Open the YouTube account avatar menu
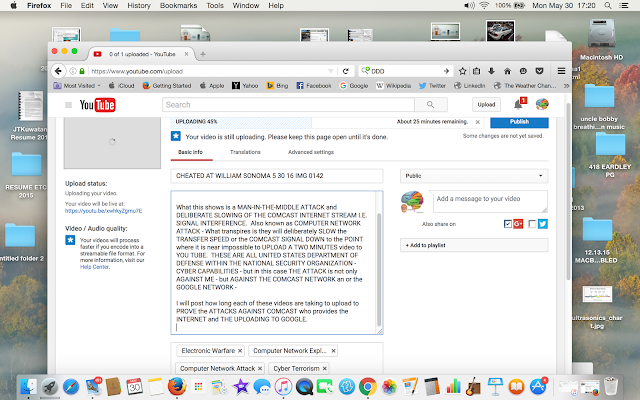 542,104
